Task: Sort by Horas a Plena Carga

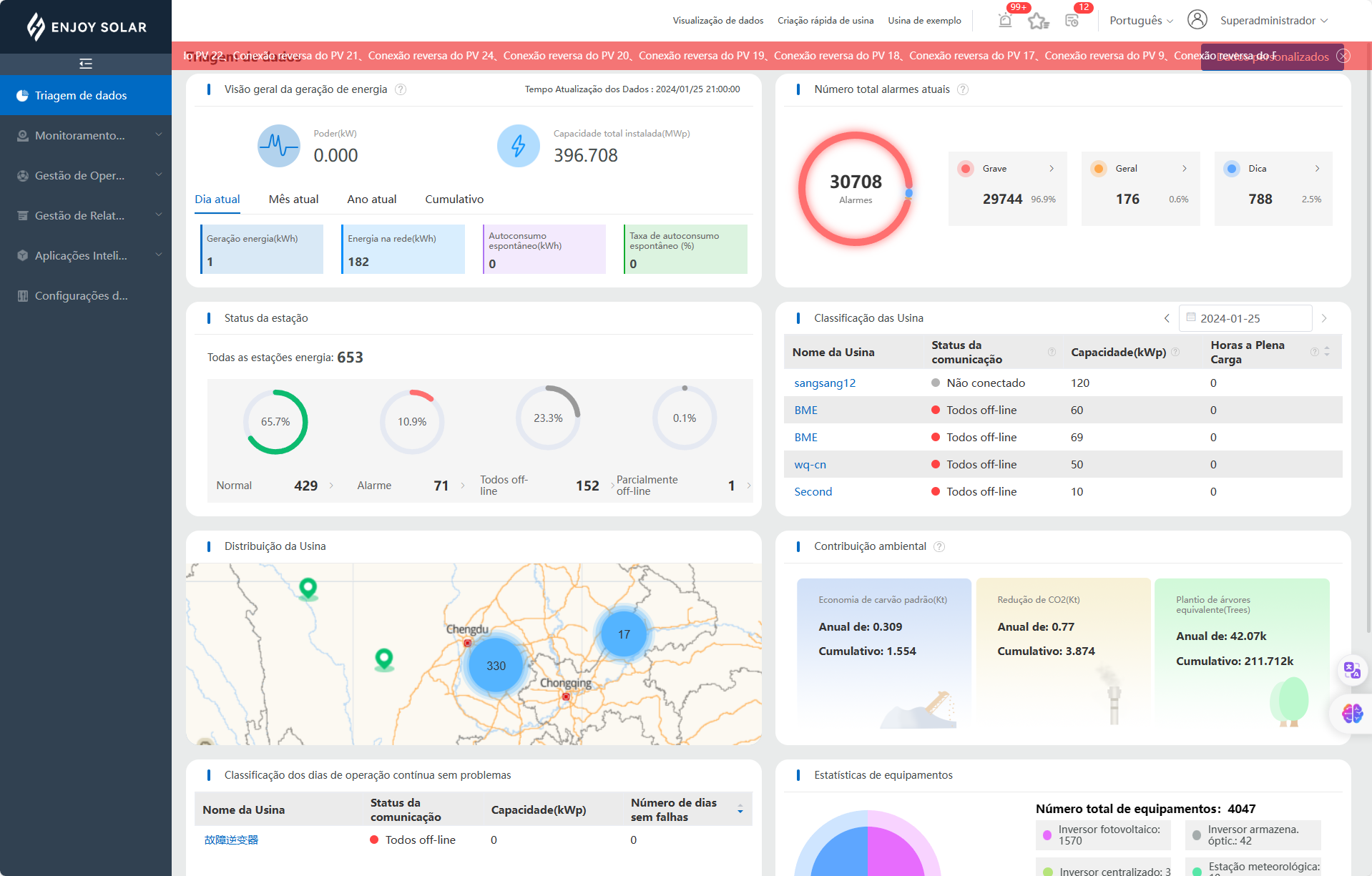Action: point(1327,352)
